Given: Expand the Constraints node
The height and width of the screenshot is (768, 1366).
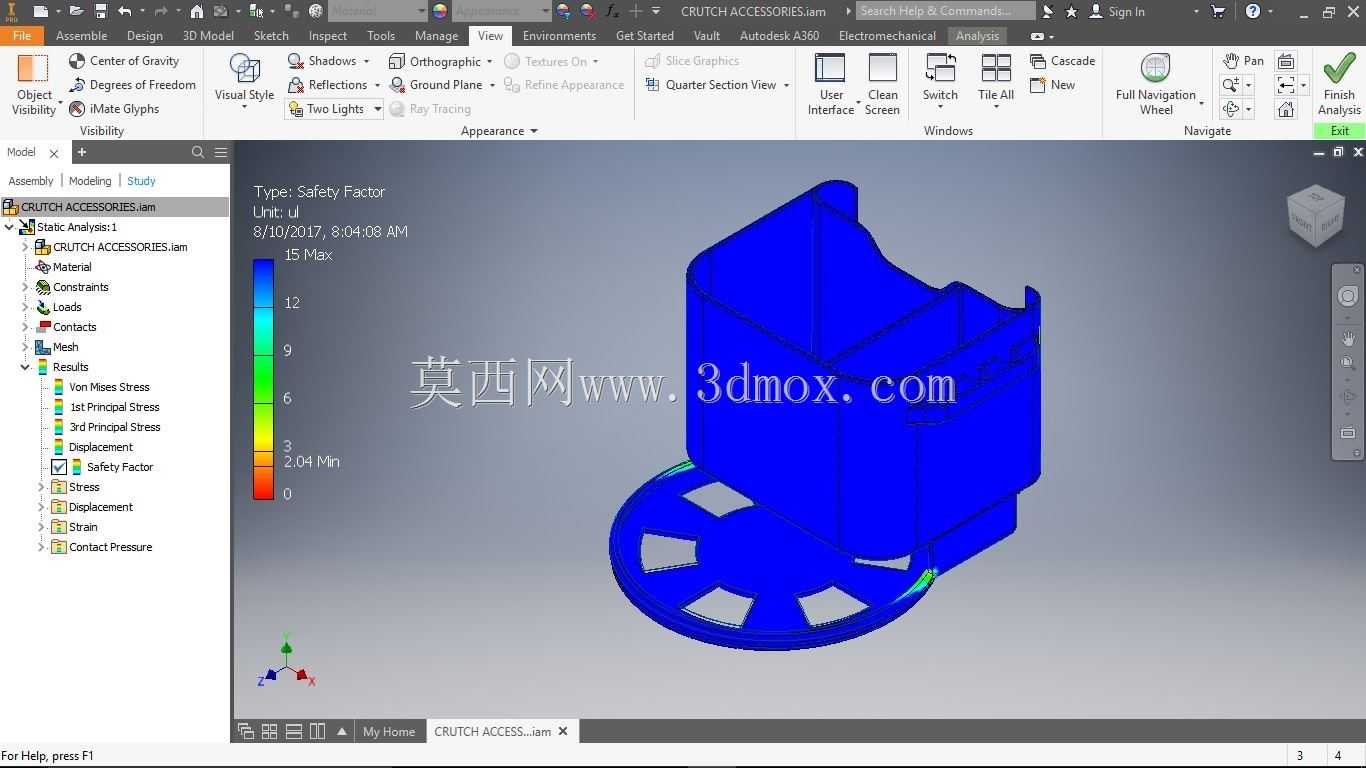Looking at the screenshot, I should (x=25, y=287).
